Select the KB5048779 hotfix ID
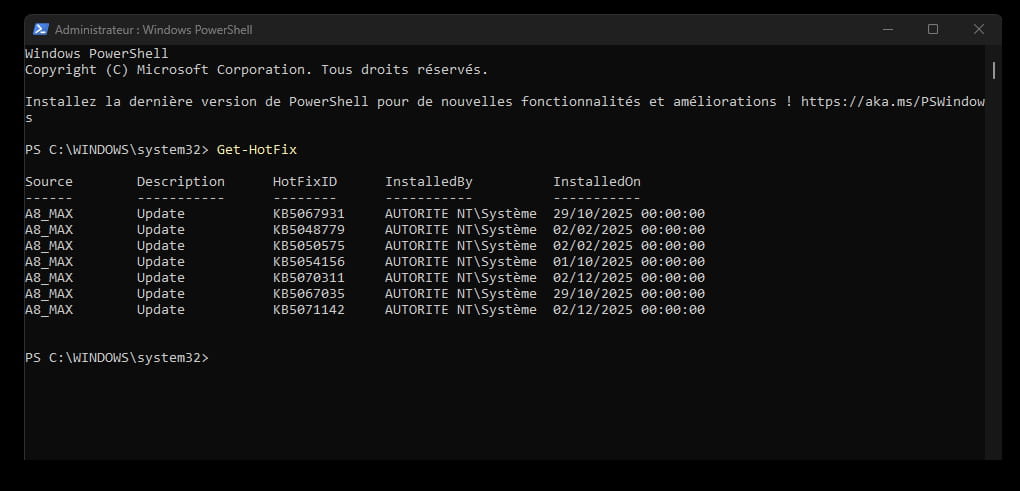The image size is (1020, 491). (308, 230)
